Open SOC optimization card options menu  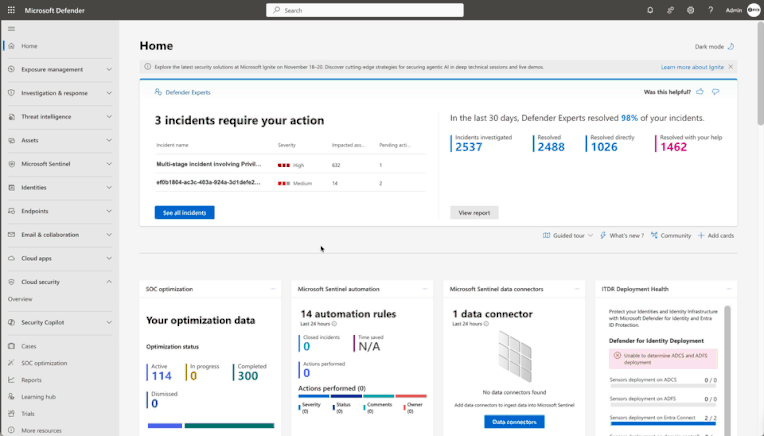(x=273, y=289)
